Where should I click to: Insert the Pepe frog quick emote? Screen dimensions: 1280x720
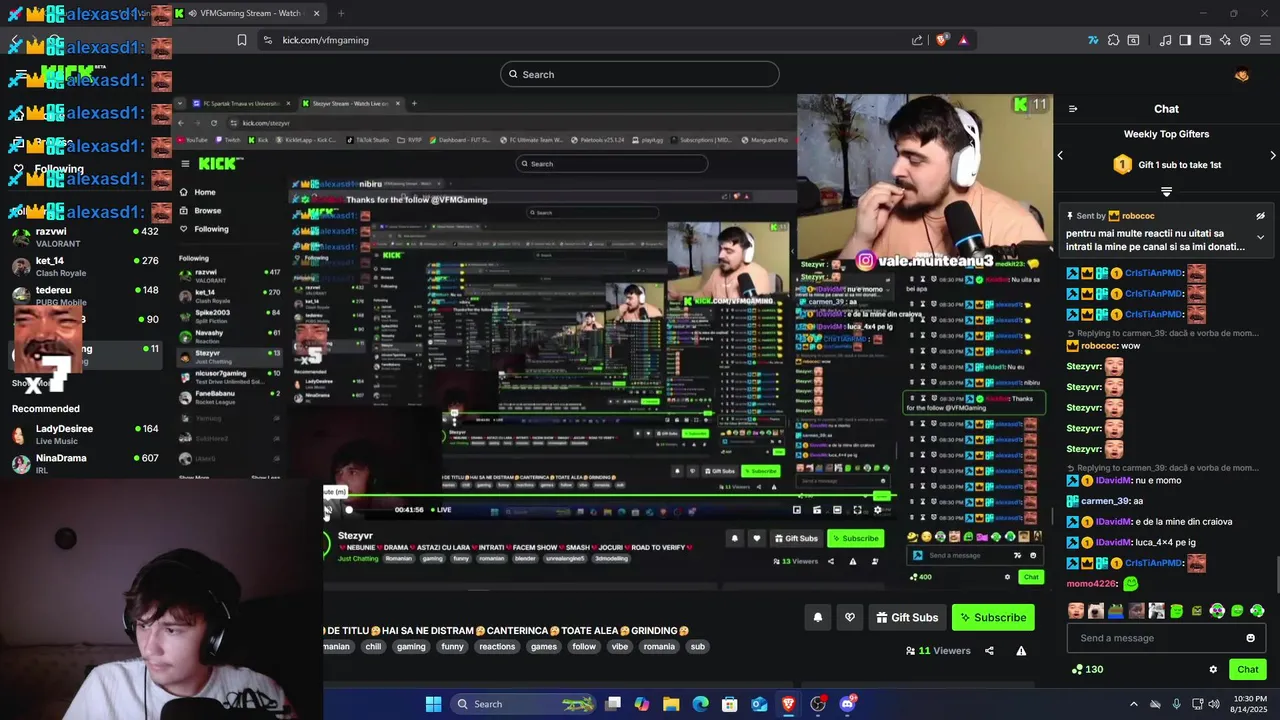point(1116,611)
